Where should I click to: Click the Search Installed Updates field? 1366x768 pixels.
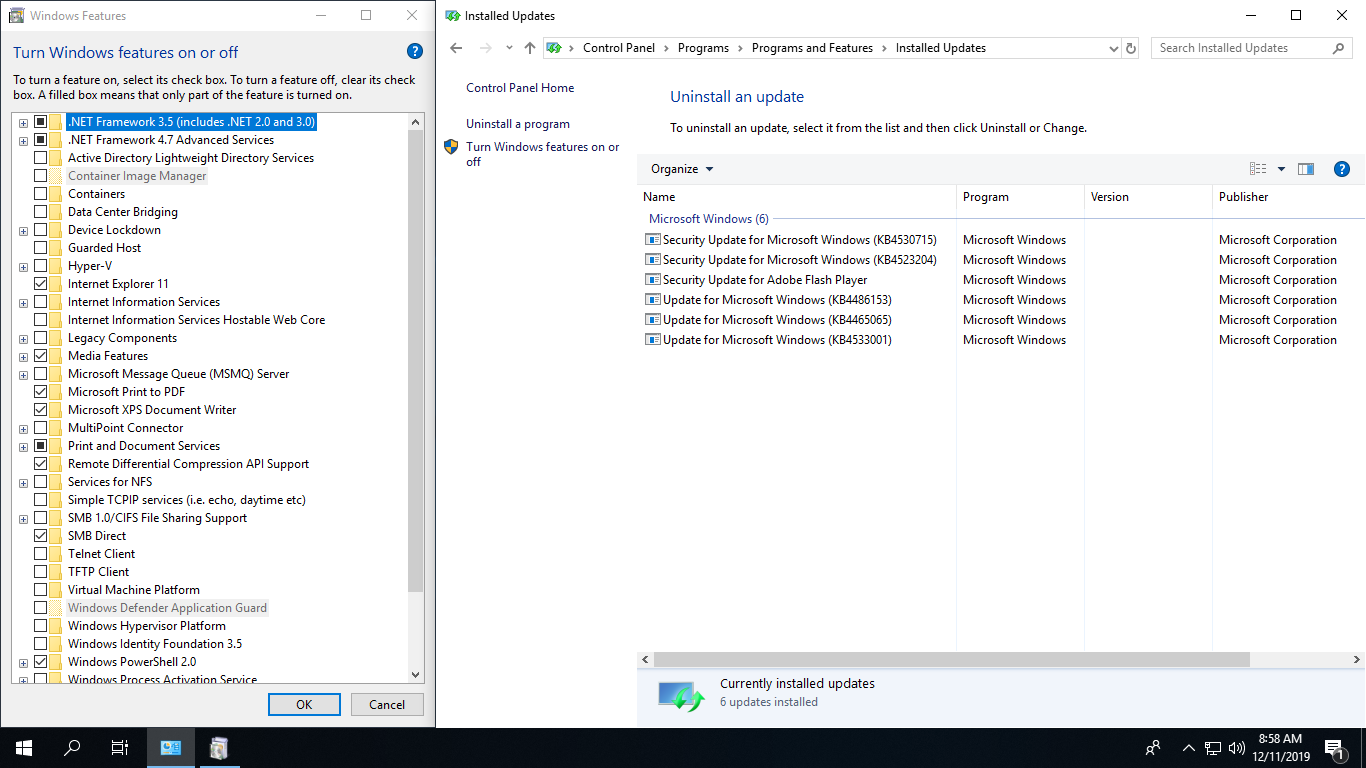(1240, 48)
